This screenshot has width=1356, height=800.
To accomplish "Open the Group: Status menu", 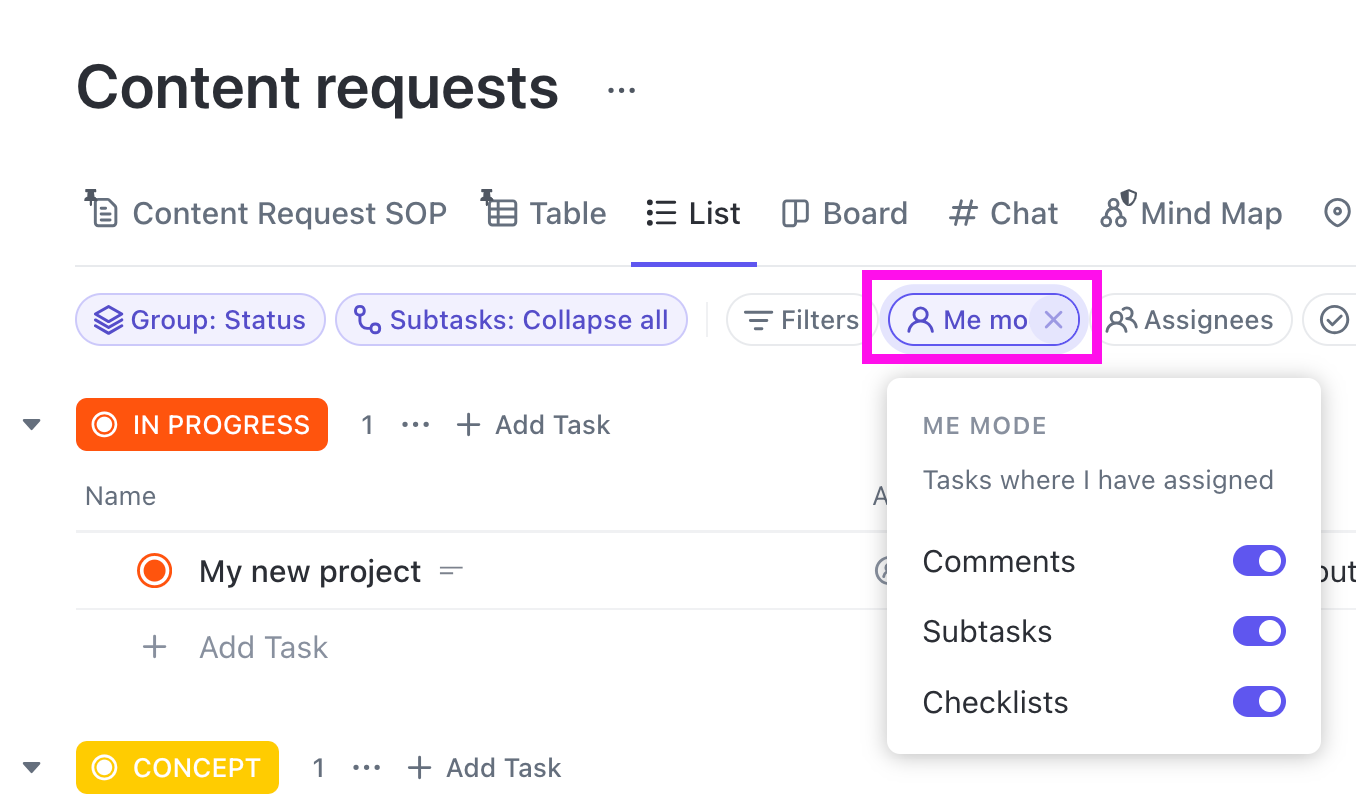I will point(200,319).
